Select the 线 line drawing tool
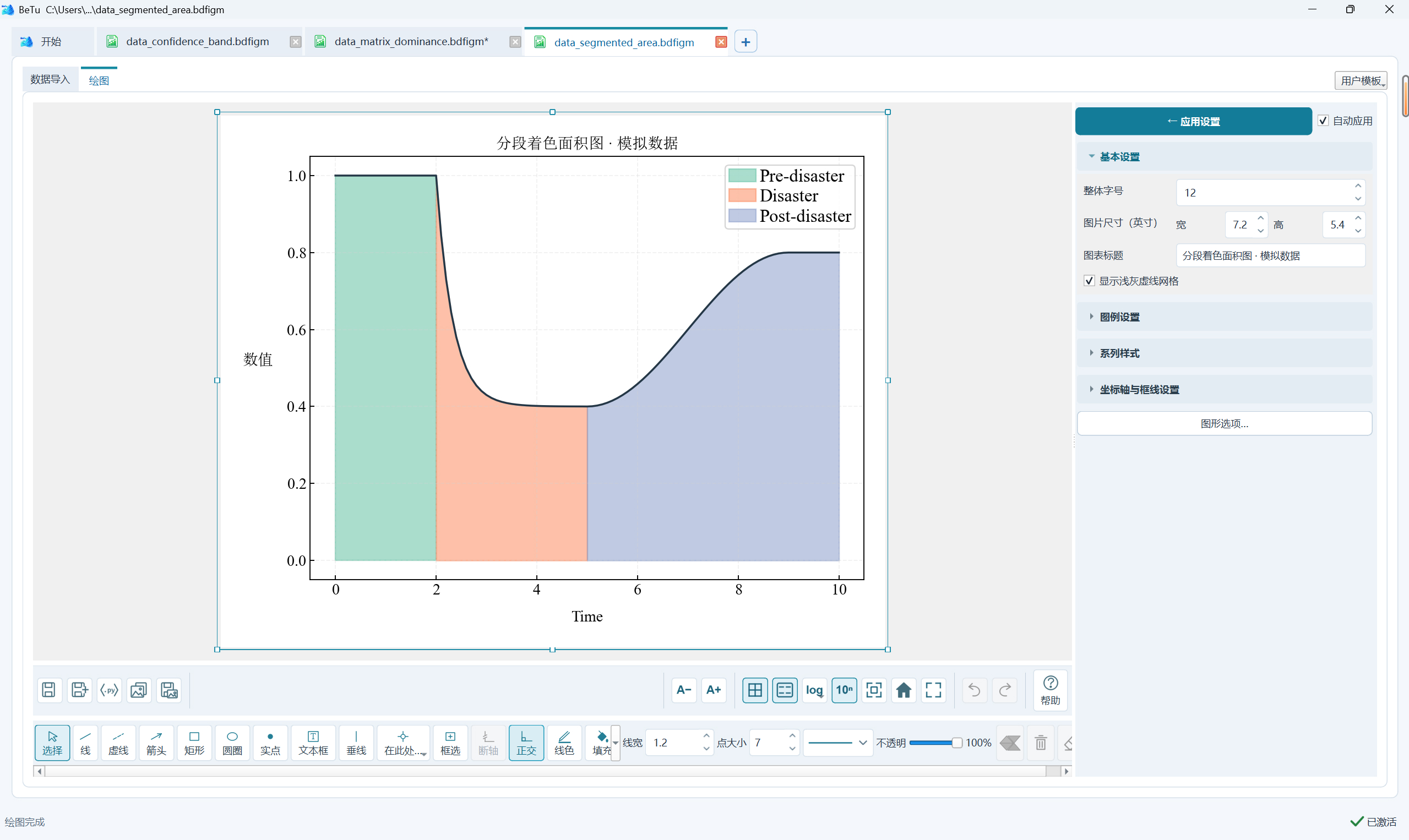The width and height of the screenshot is (1409, 840). tap(85, 743)
